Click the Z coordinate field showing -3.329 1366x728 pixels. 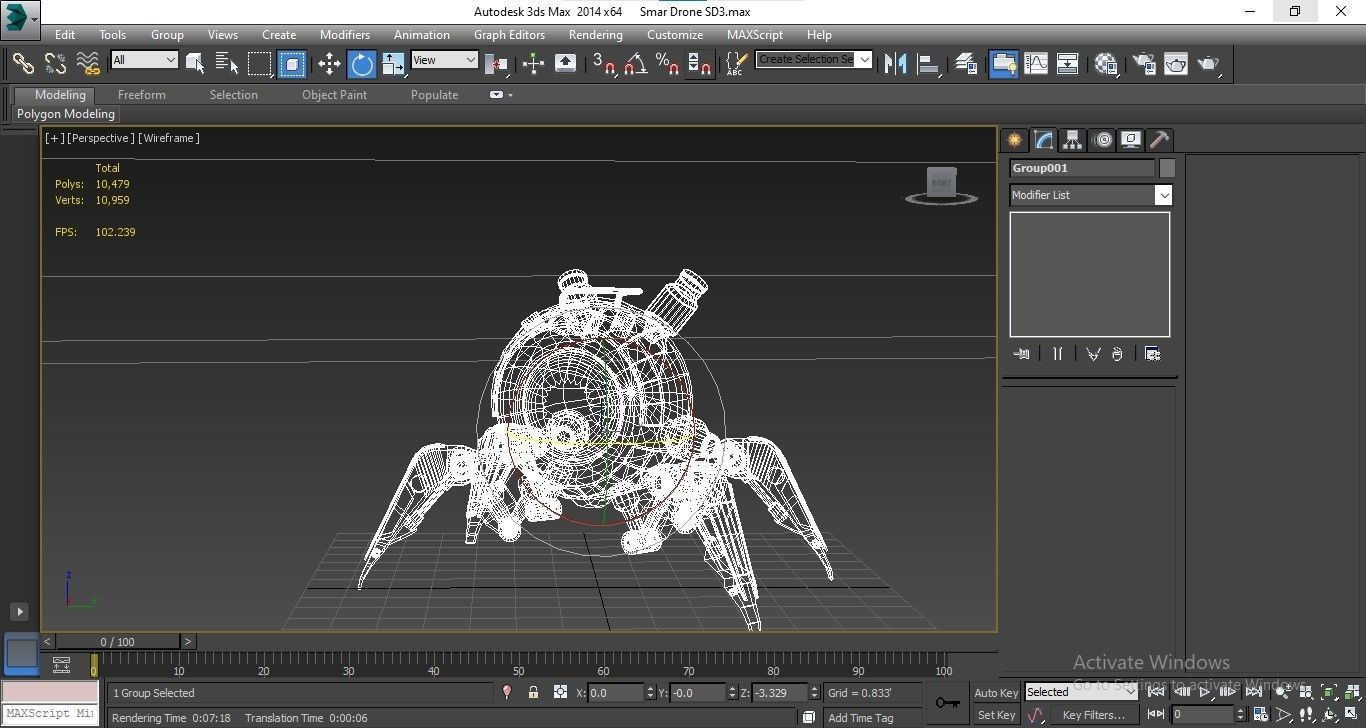779,692
